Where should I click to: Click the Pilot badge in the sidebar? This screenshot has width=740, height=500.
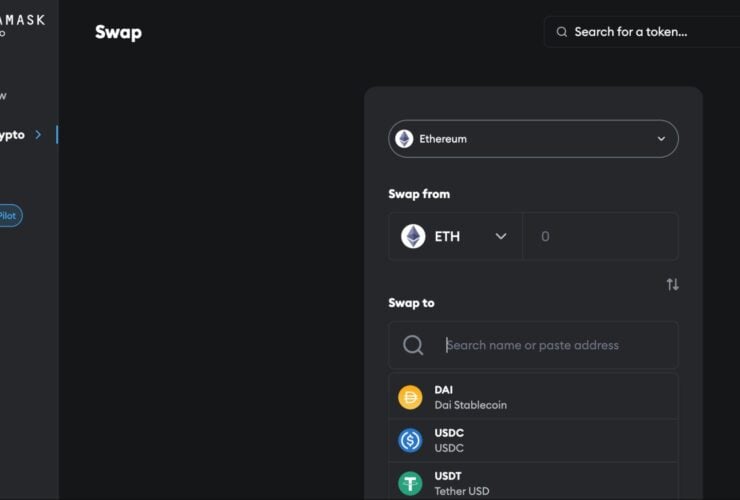click(x=9, y=216)
